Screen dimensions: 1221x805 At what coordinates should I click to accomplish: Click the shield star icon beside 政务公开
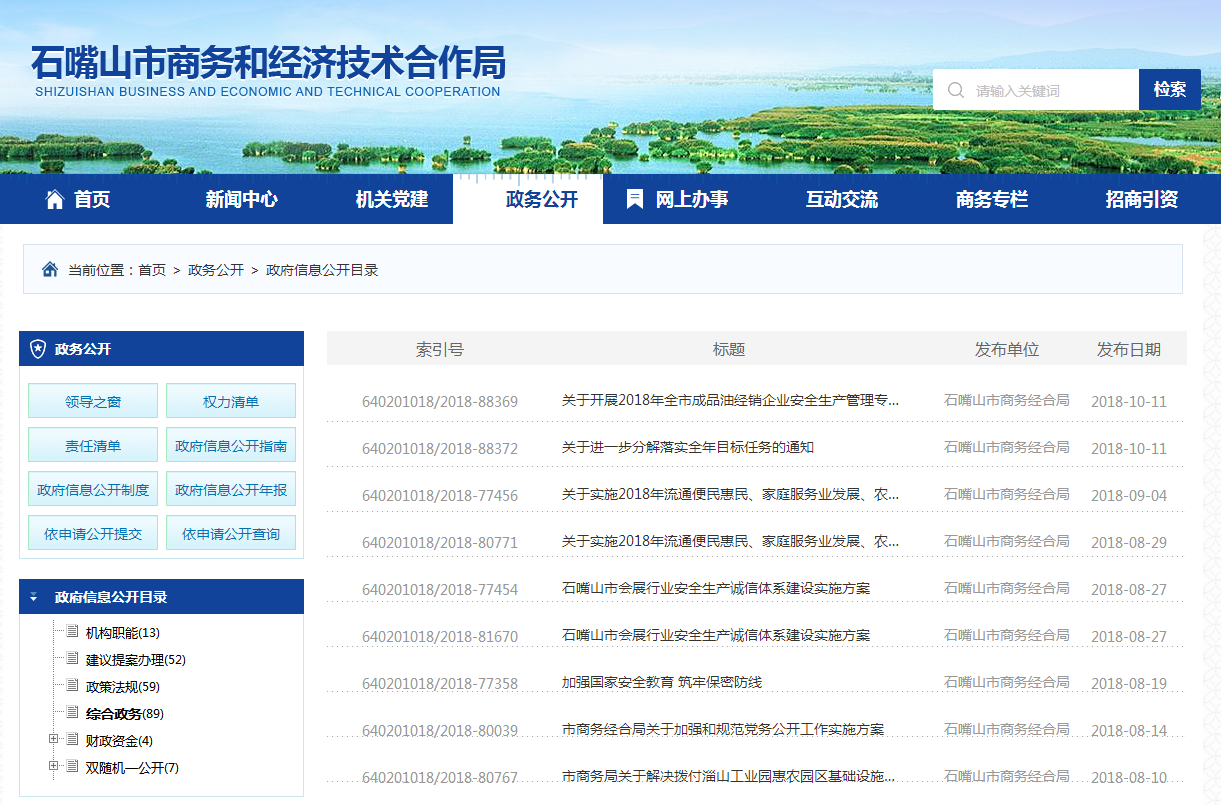[38, 349]
